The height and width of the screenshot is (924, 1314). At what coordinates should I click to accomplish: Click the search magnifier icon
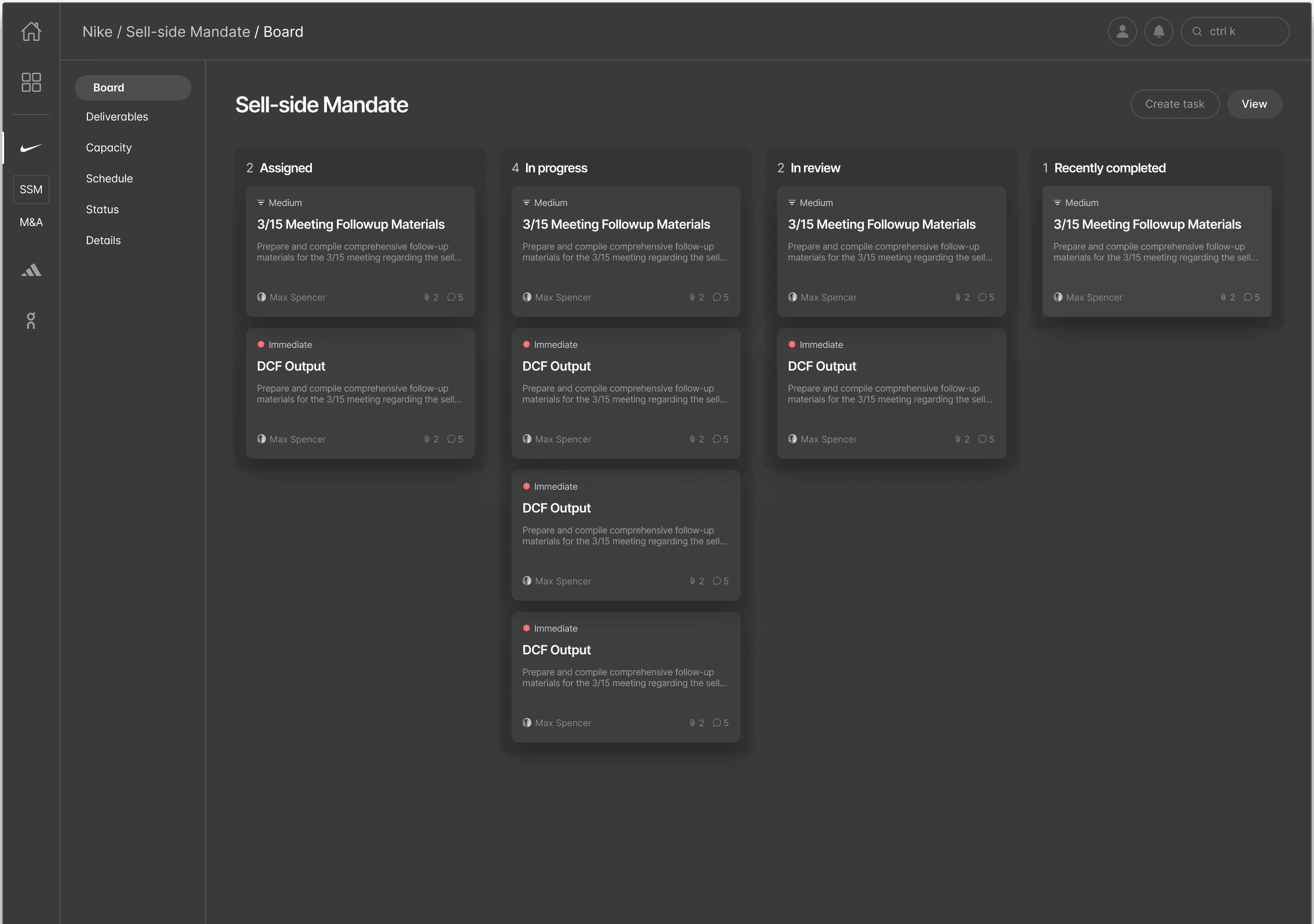[1197, 31]
